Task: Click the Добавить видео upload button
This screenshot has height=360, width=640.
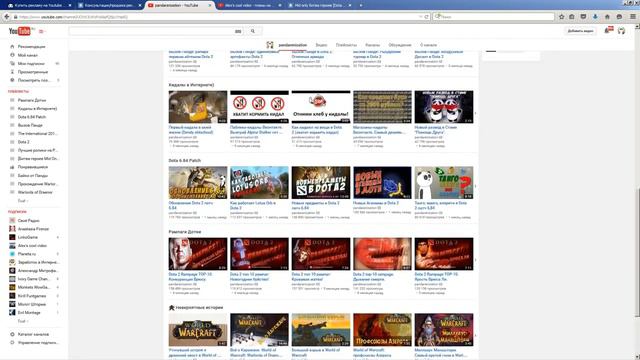Action: coord(580,31)
